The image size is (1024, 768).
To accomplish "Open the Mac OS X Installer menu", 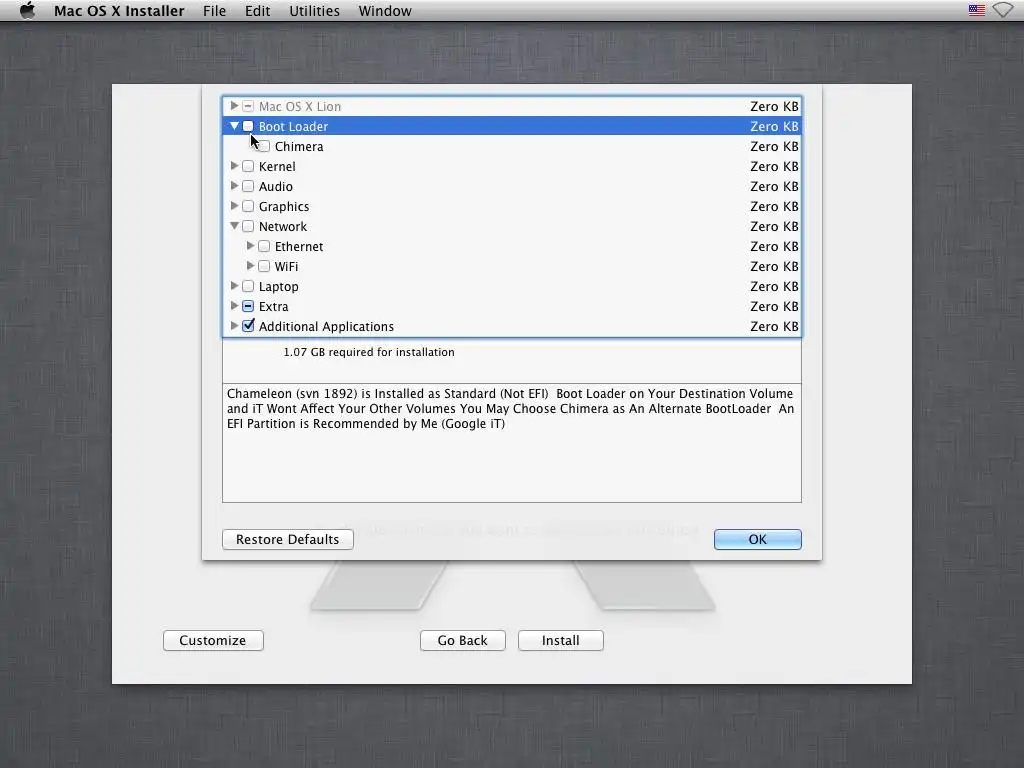I will tap(119, 11).
